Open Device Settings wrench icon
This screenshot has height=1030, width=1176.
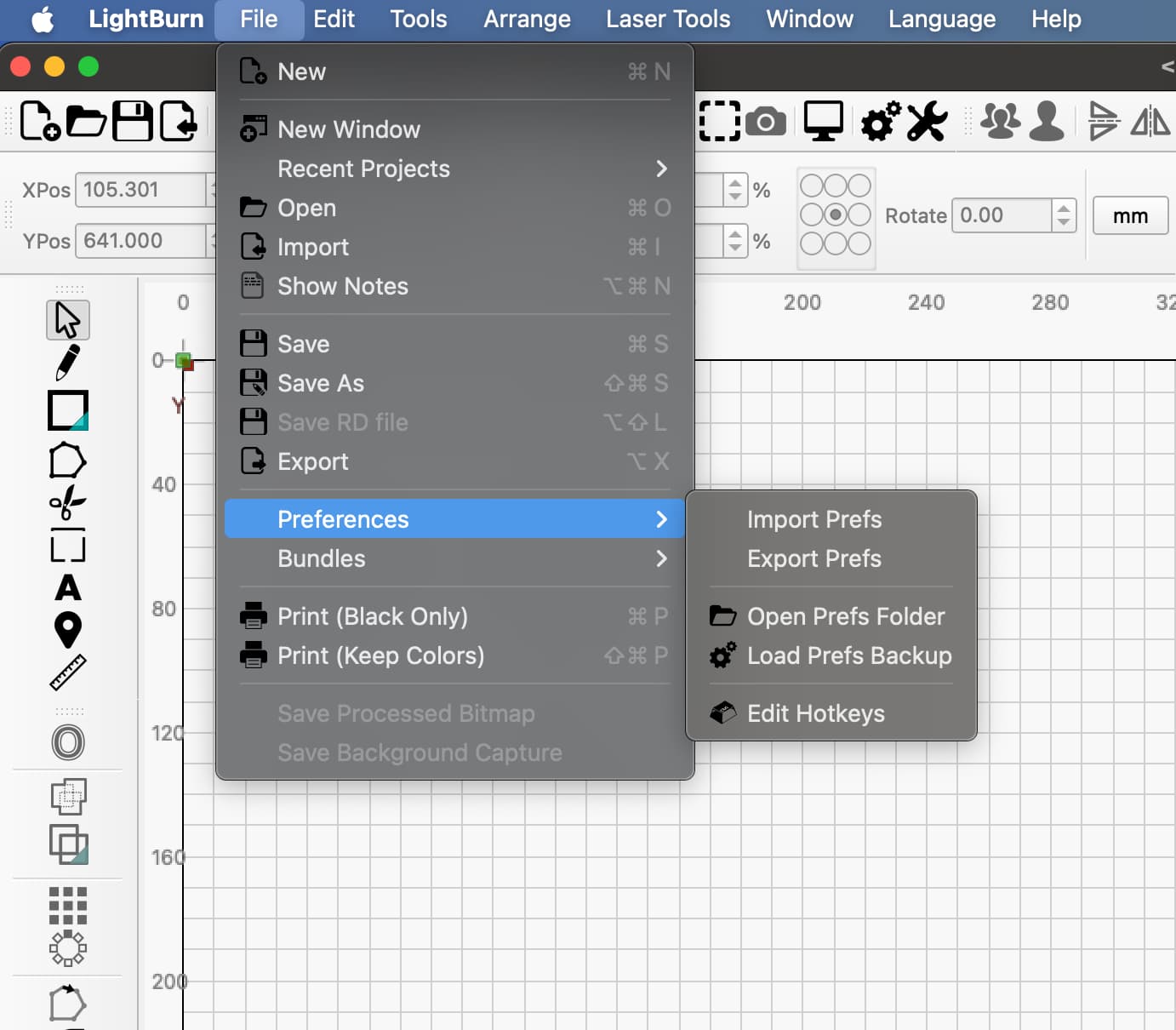(927, 122)
